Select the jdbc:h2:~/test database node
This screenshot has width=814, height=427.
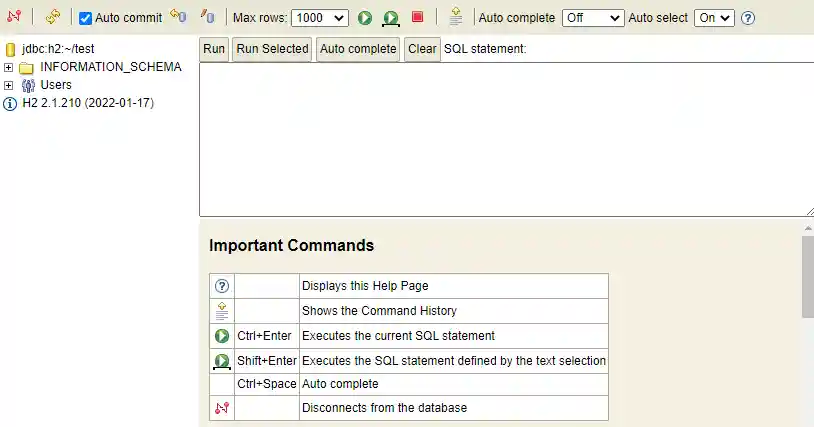(58, 49)
